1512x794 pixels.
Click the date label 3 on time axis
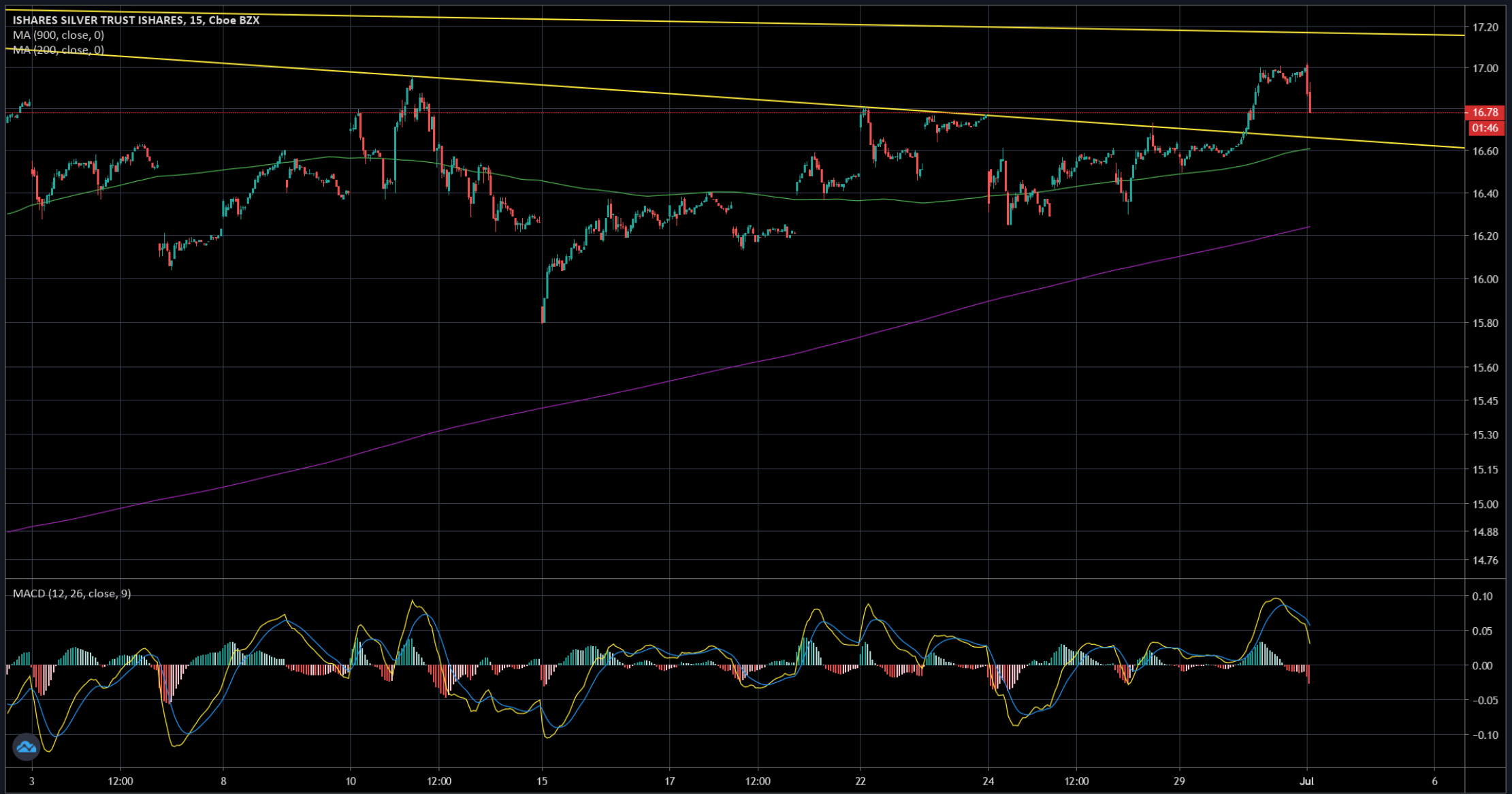pos(31,781)
